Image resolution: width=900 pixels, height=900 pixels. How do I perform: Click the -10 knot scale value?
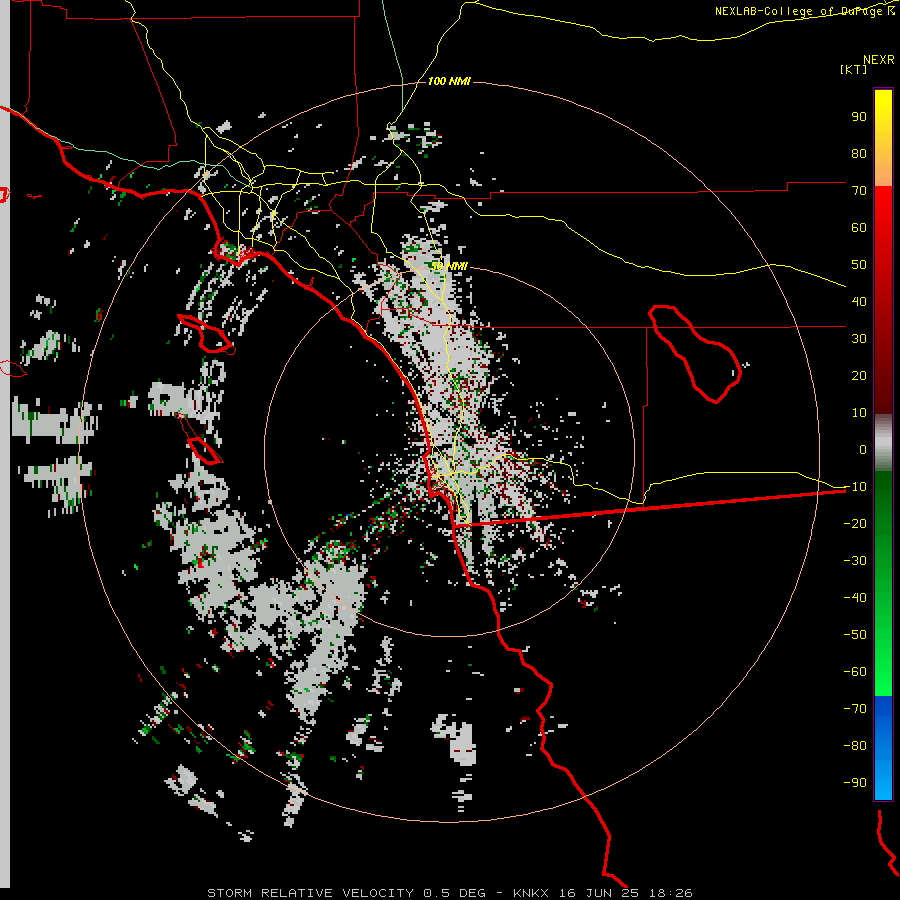coord(855,487)
